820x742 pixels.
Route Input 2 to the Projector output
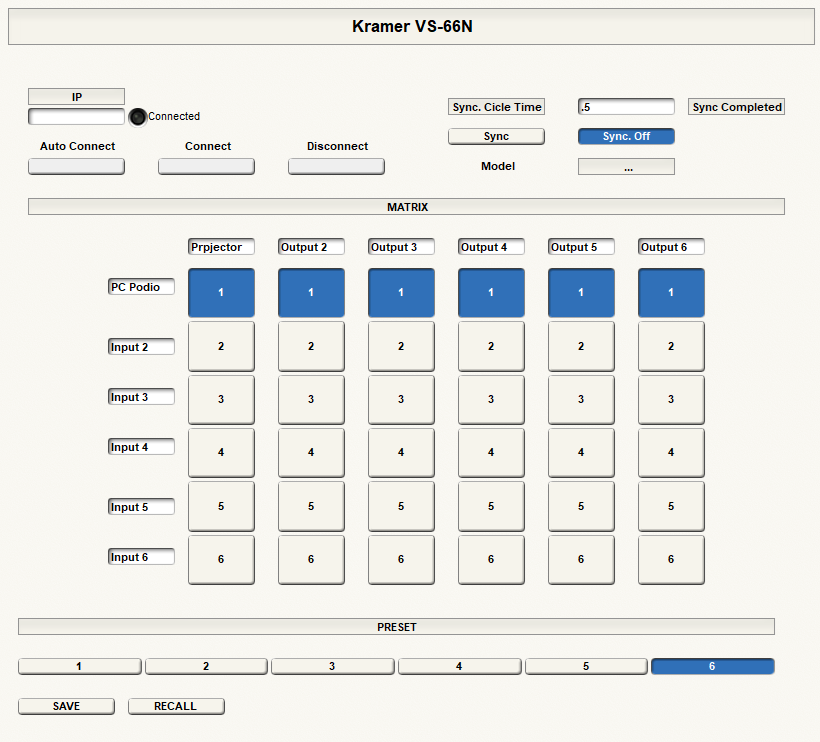(221, 346)
